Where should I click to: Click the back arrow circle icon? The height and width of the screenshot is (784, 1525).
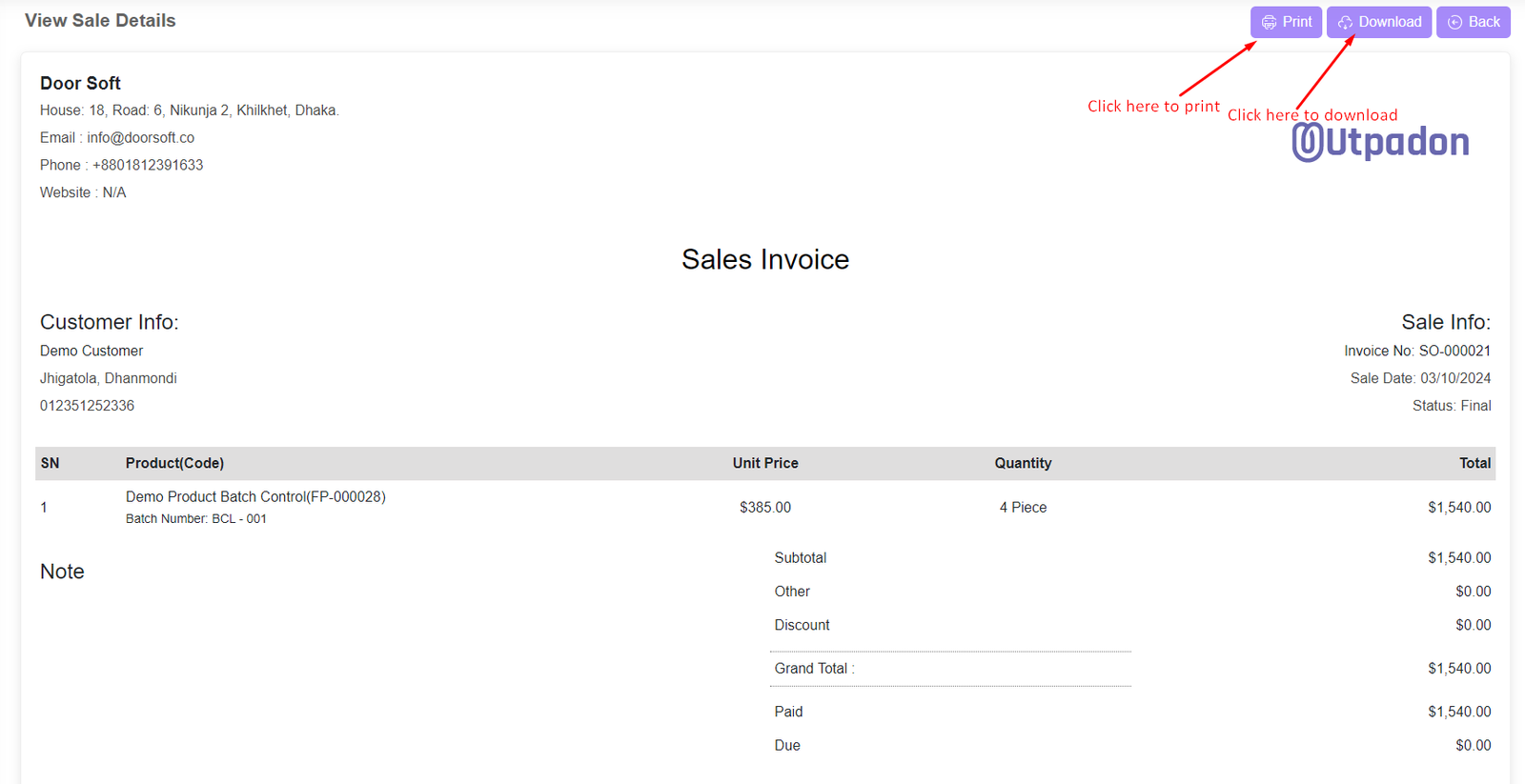[1454, 22]
